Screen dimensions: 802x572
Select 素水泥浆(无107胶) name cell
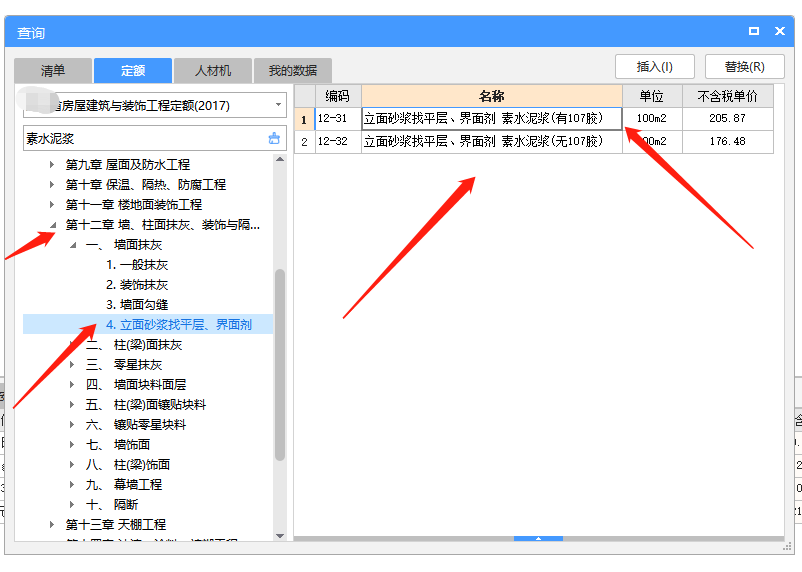pos(492,142)
